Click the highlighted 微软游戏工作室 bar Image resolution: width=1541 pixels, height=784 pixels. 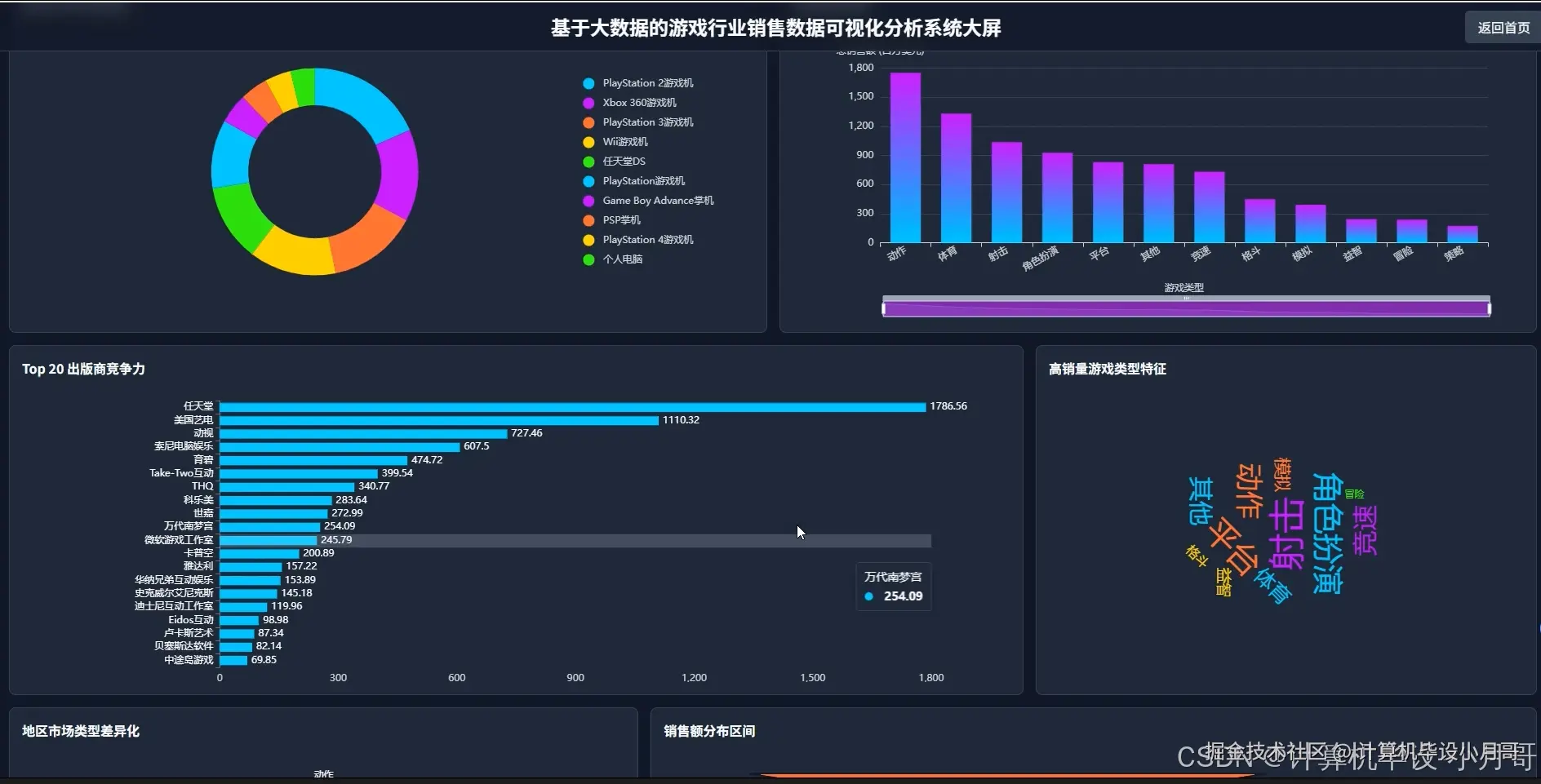click(x=269, y=540)
